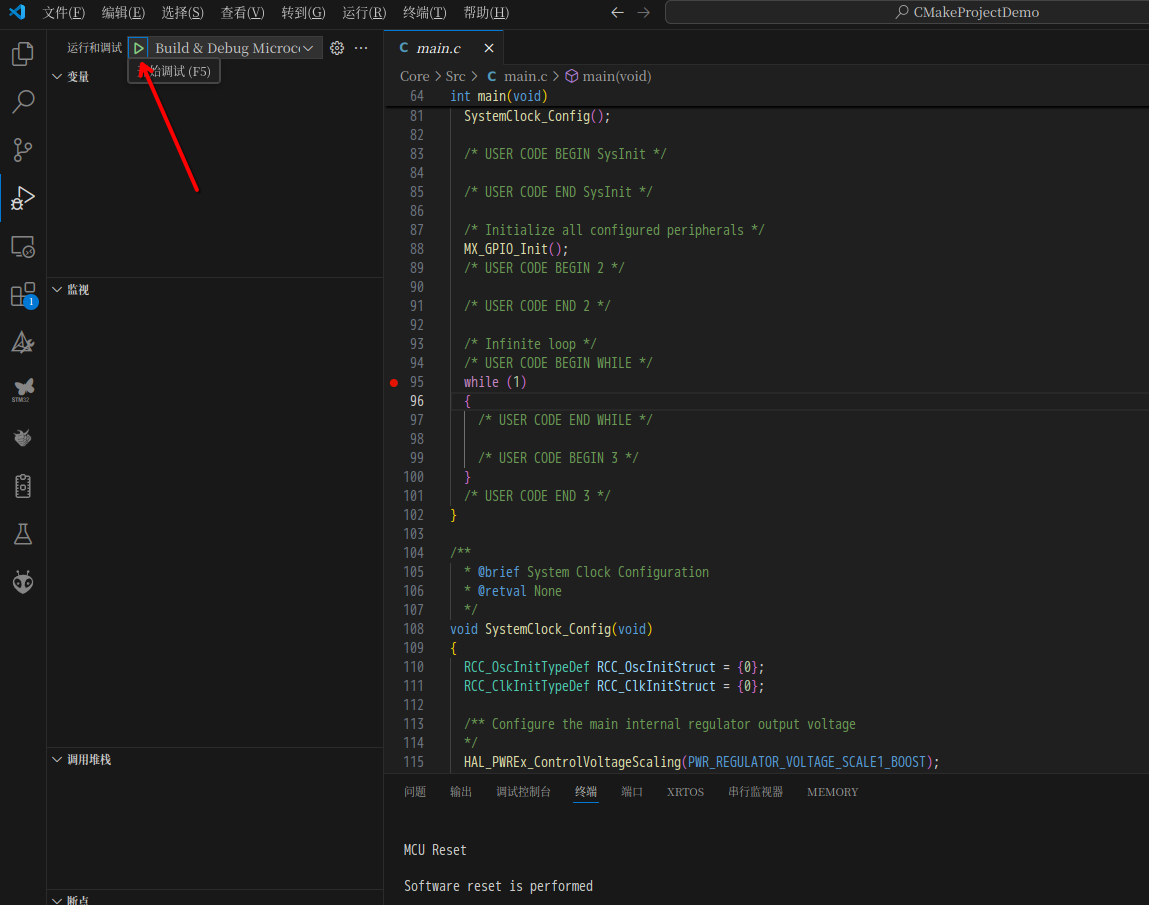This screenshot has height=905, width=1149.
Task: Click the HAL_PWREx_ControlVoltageScaling call line
Action: tap(701, 762)
